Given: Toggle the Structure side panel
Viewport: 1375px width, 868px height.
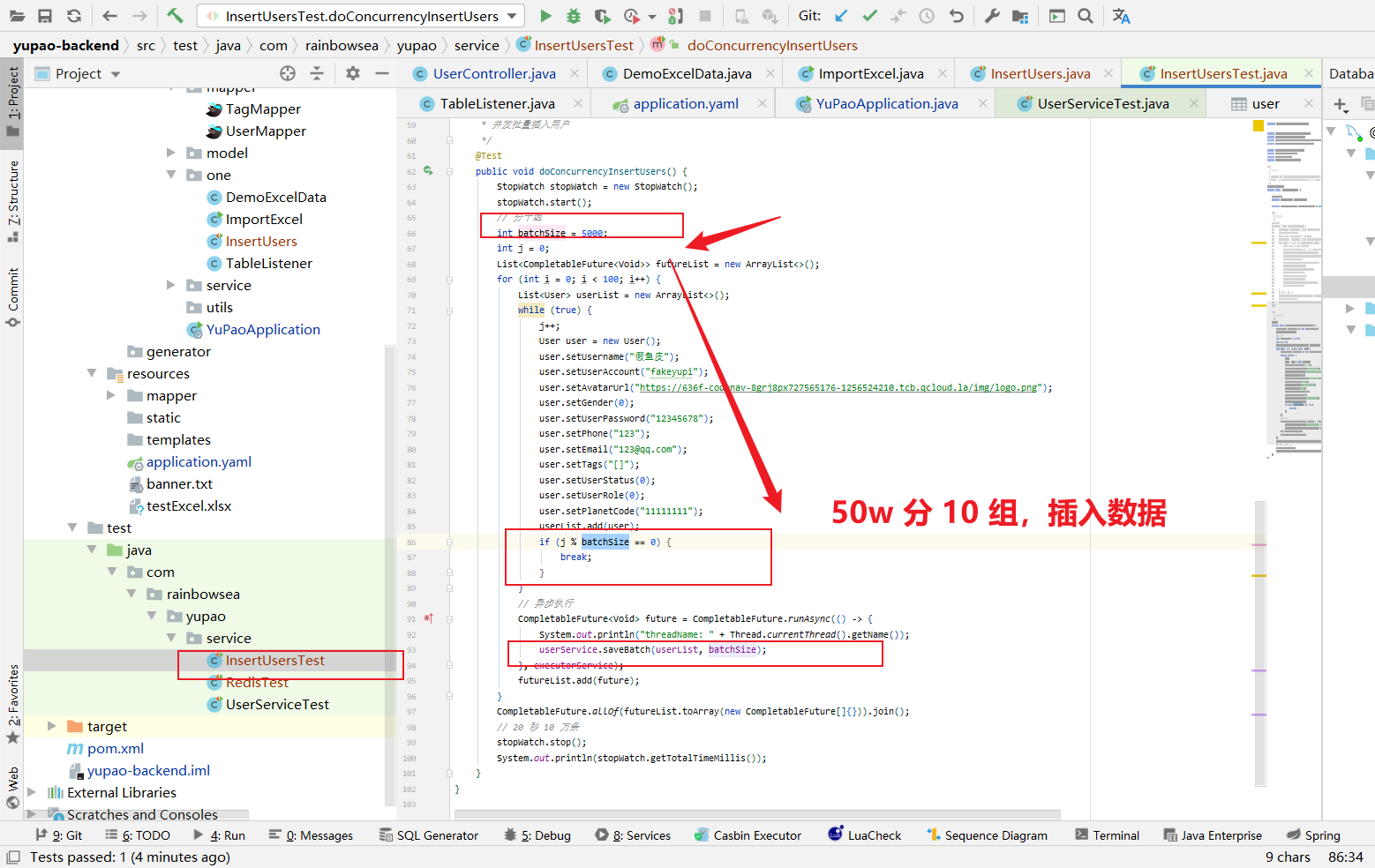Looking at the screenshot, I should pos(13,201).
